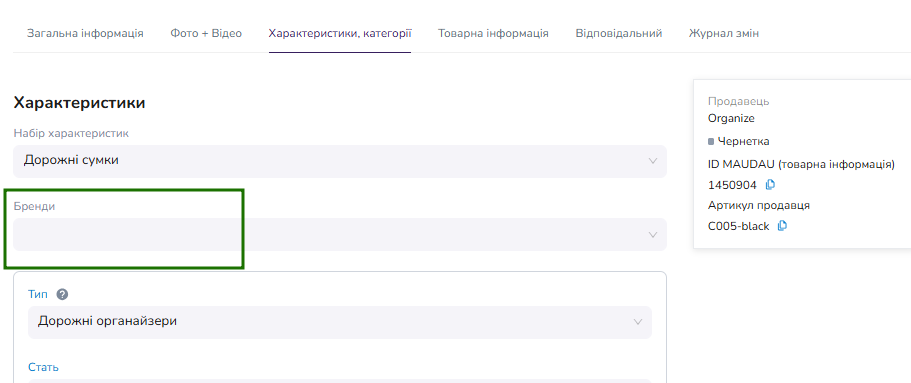Click the Стать label

[44, 367]
